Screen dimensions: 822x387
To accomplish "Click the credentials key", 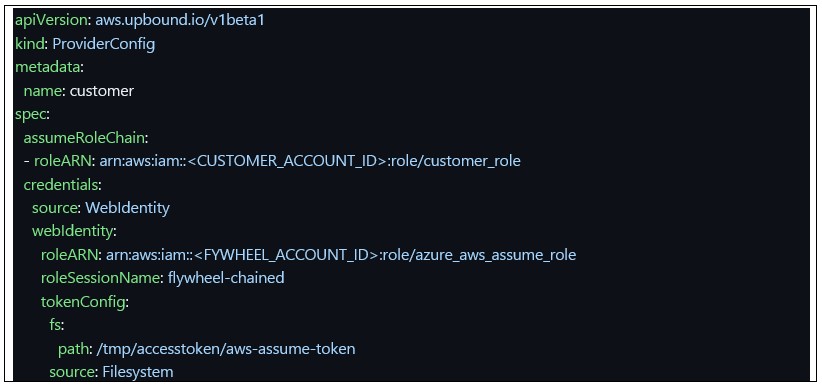I will click(60, 185).
